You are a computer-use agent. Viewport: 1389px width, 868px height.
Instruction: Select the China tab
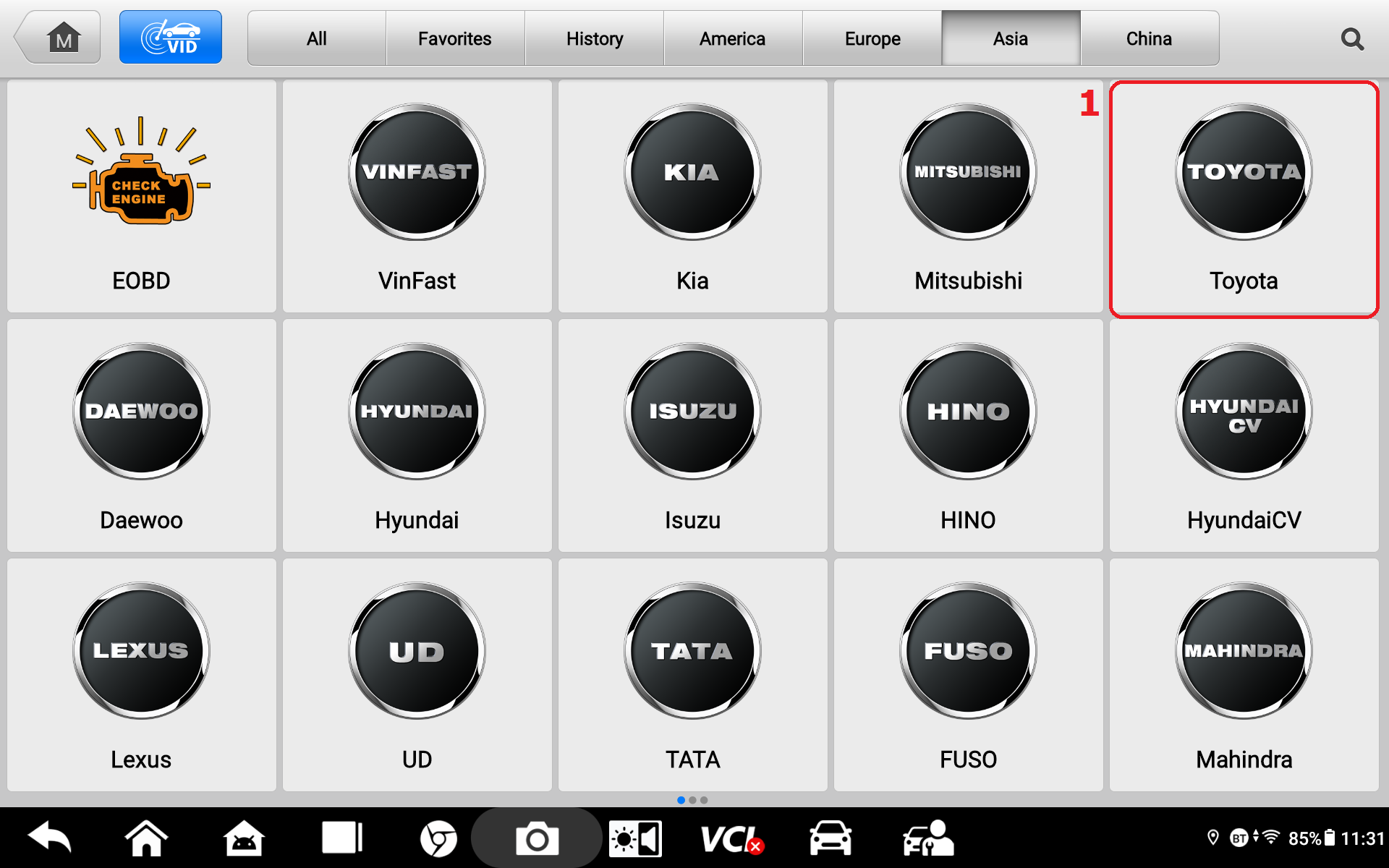click(x=1149, y=38)
